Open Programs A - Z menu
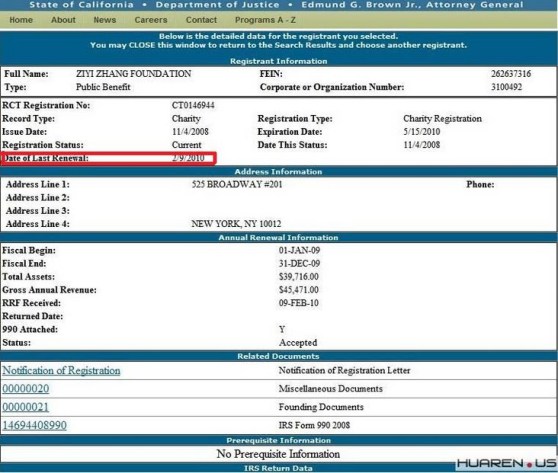This screenshot has width=558, height=473. 265,20
